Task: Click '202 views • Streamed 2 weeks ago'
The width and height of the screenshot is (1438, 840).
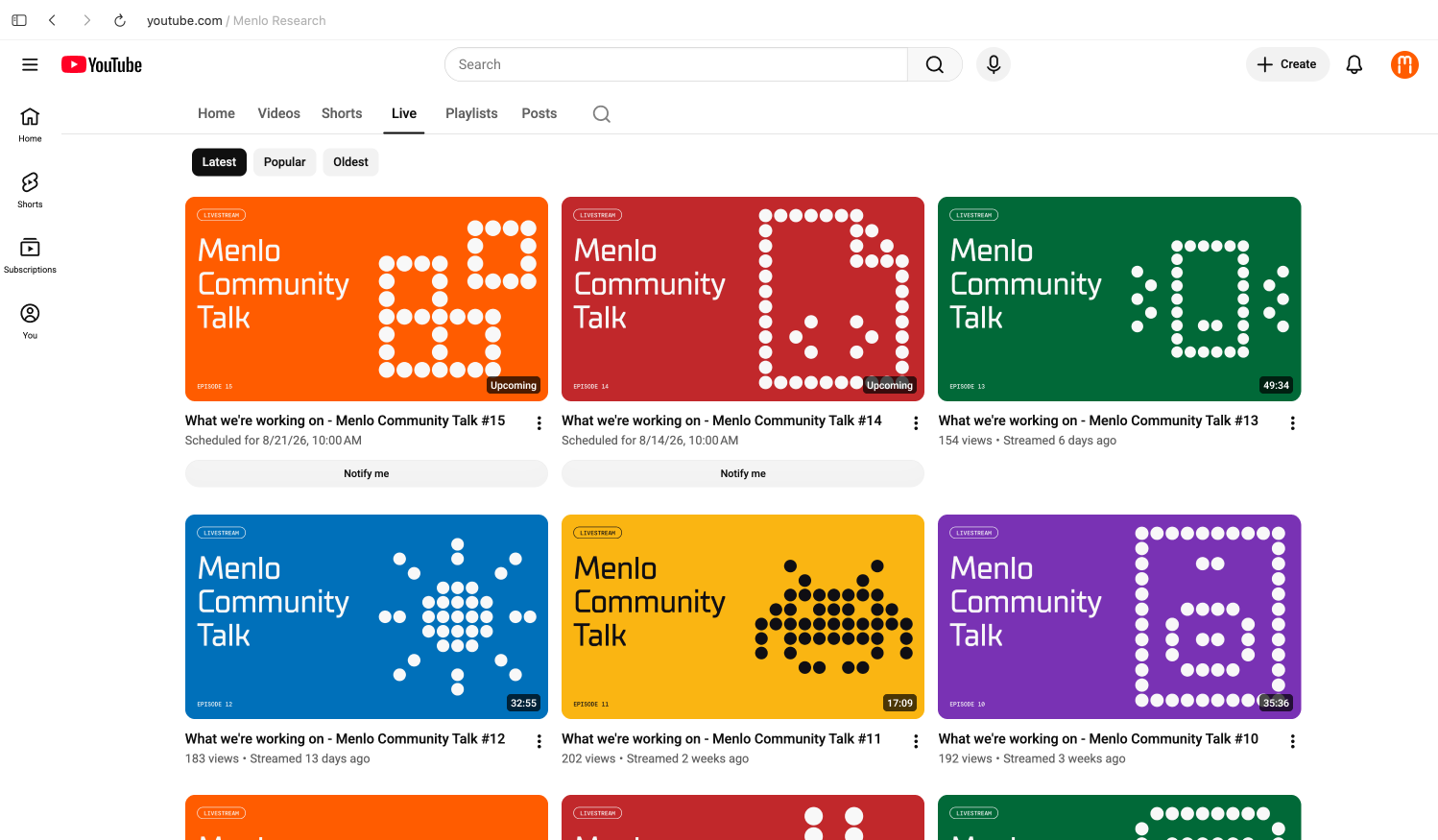Action: coord(655,758)
